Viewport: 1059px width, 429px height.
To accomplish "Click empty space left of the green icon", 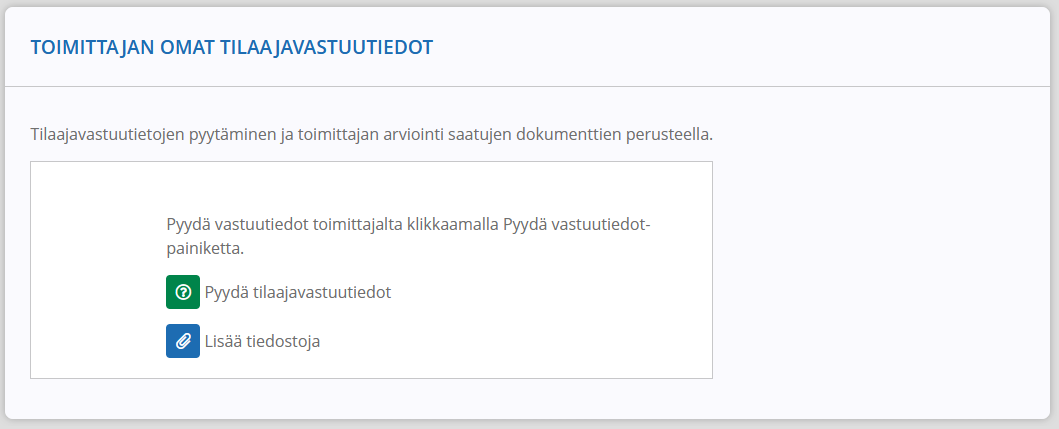I will coord(98,292).
